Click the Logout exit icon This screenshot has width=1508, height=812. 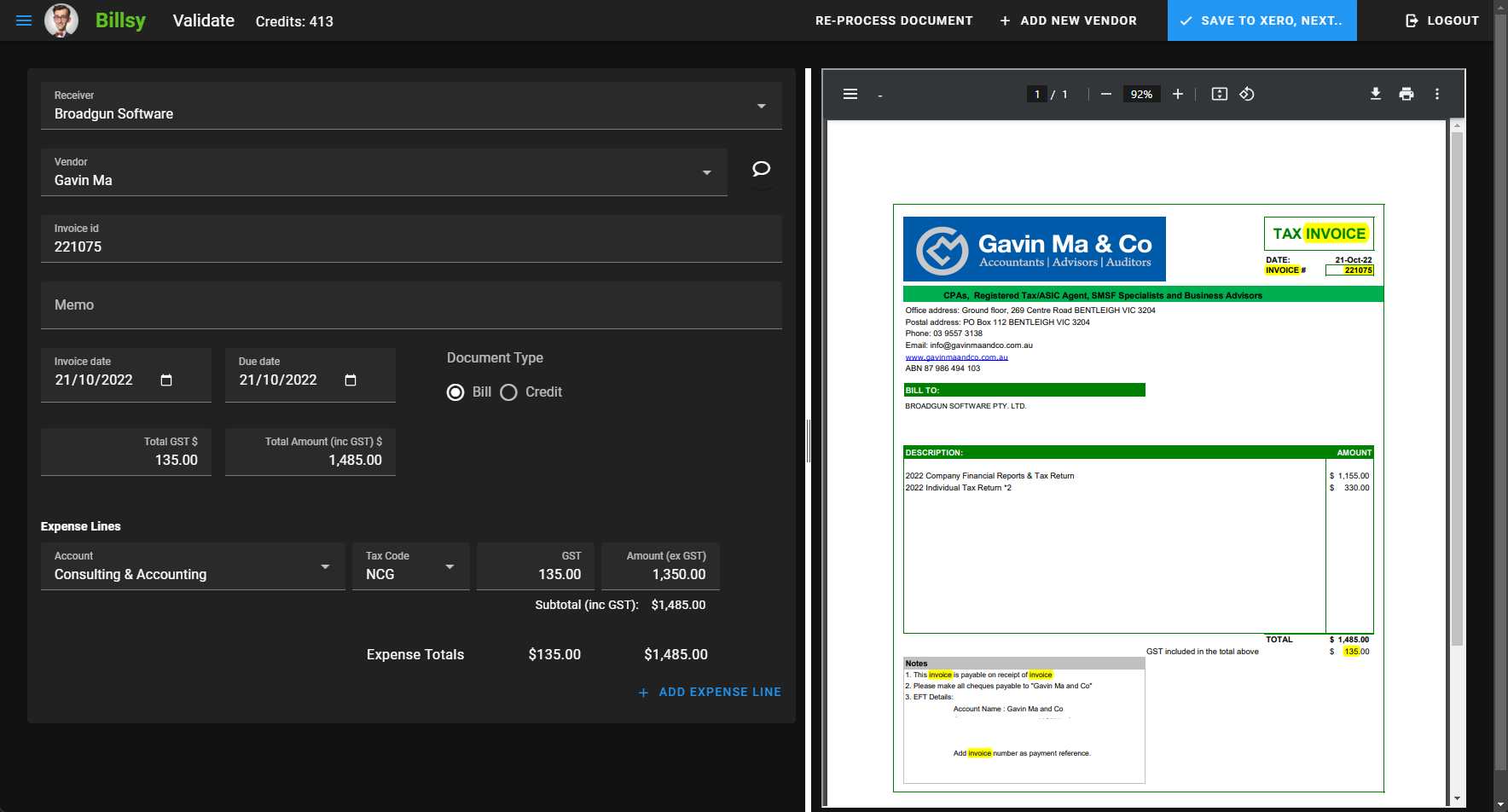click(1412, 20)
